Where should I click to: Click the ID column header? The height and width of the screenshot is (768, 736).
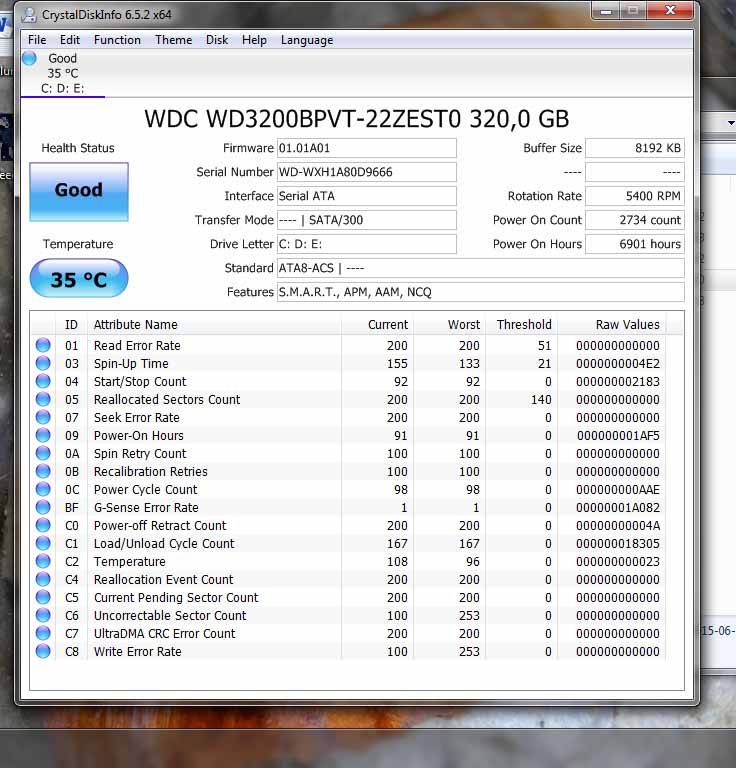[71, 325]
